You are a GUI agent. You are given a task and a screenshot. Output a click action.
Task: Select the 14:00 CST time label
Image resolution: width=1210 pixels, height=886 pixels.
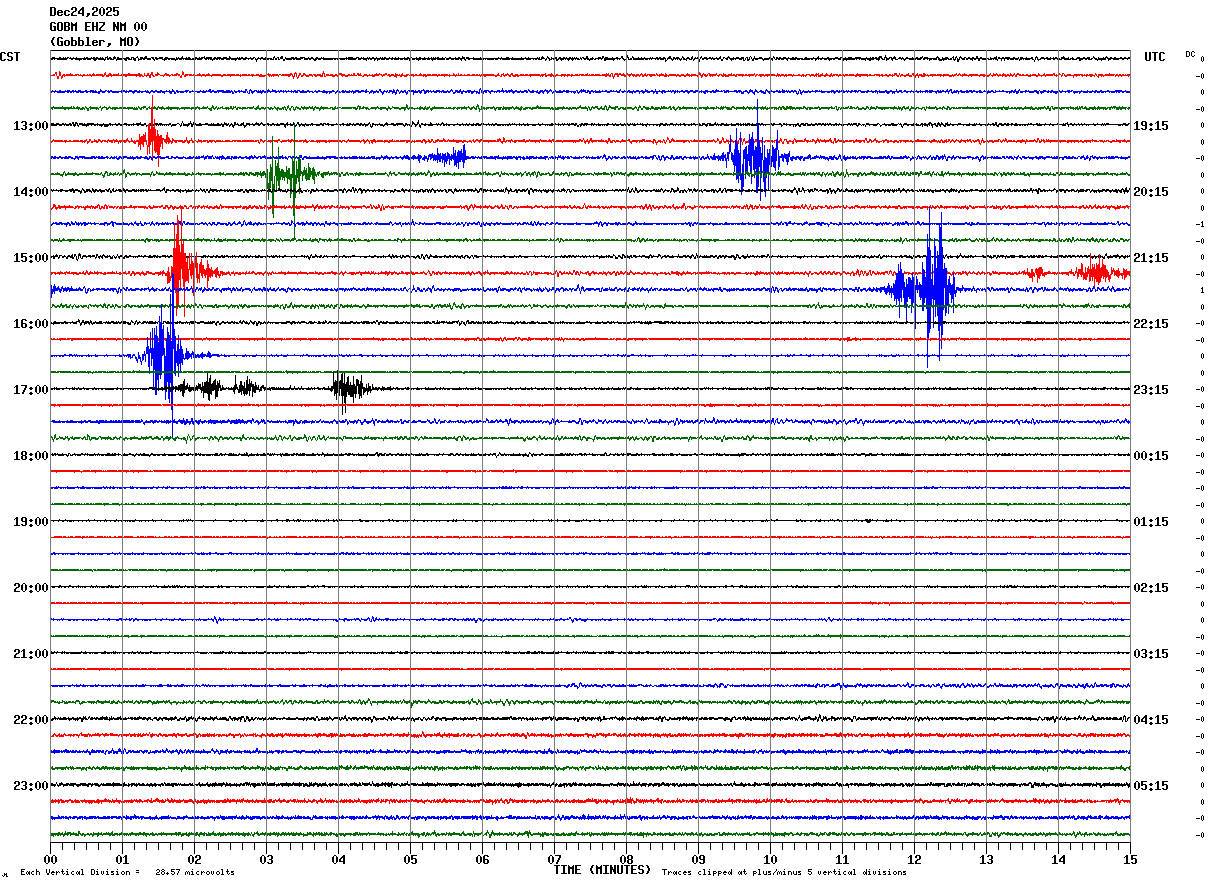point(30,192)
